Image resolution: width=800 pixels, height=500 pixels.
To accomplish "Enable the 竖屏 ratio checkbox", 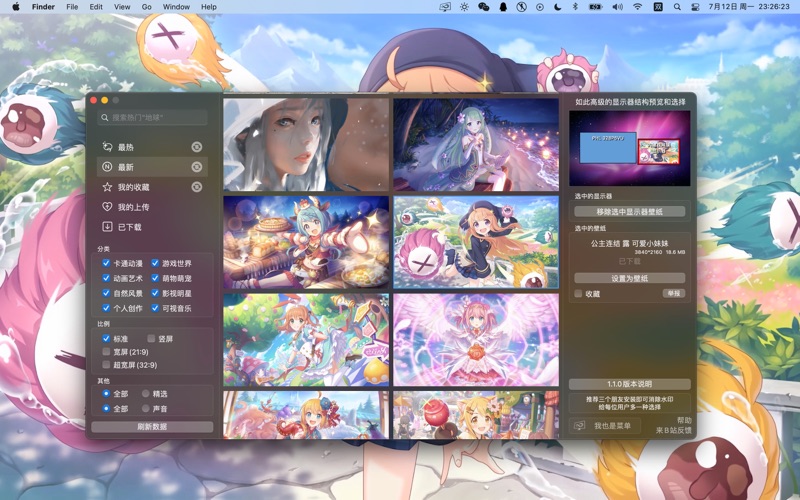I will (x=151, y=338).
